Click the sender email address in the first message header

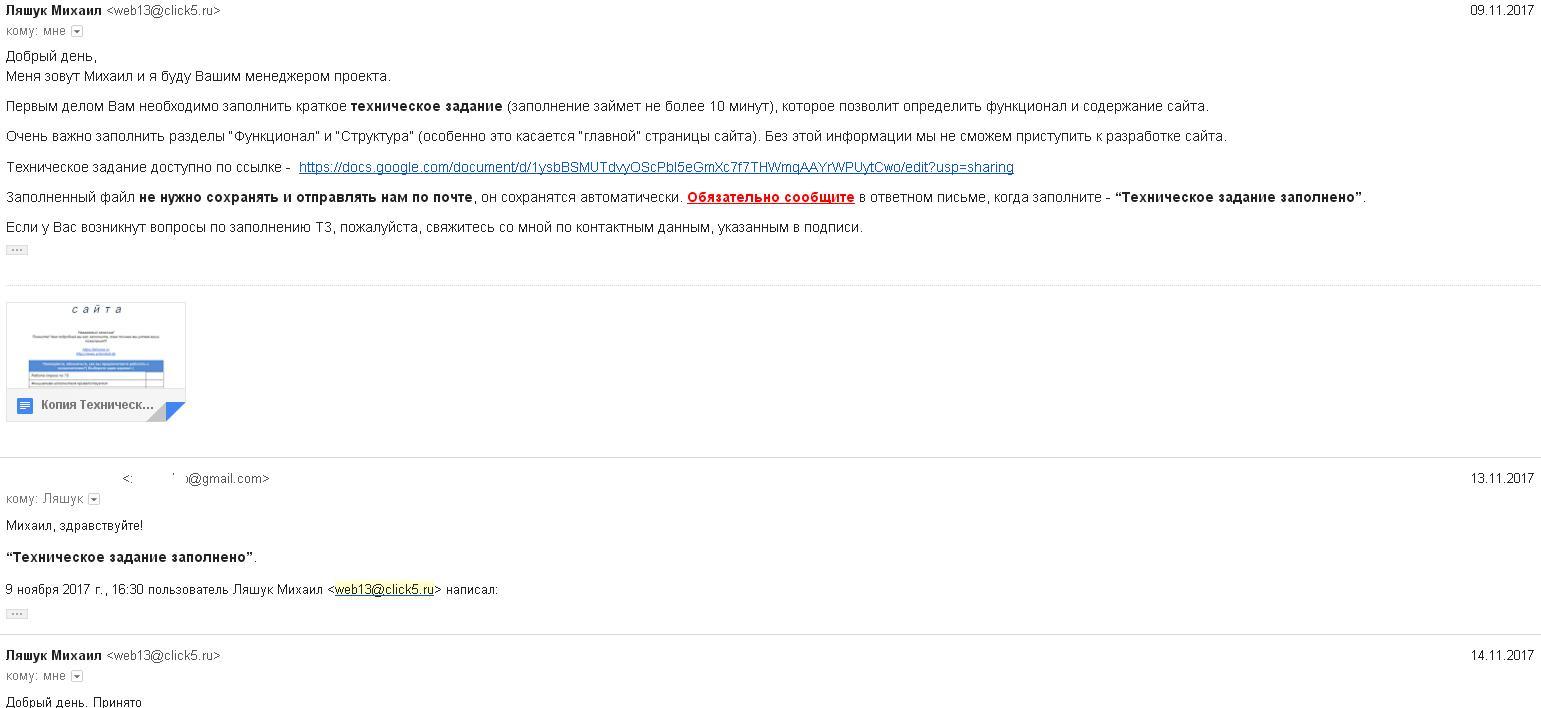tap(163, 10)
